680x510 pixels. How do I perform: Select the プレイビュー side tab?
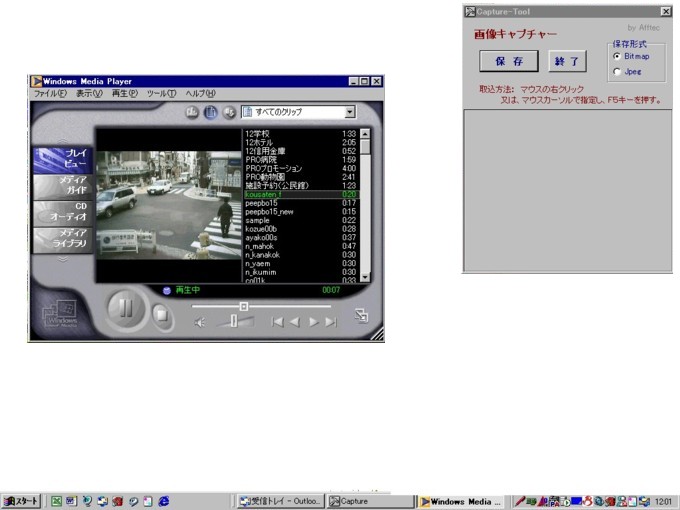tap(63, 159)
